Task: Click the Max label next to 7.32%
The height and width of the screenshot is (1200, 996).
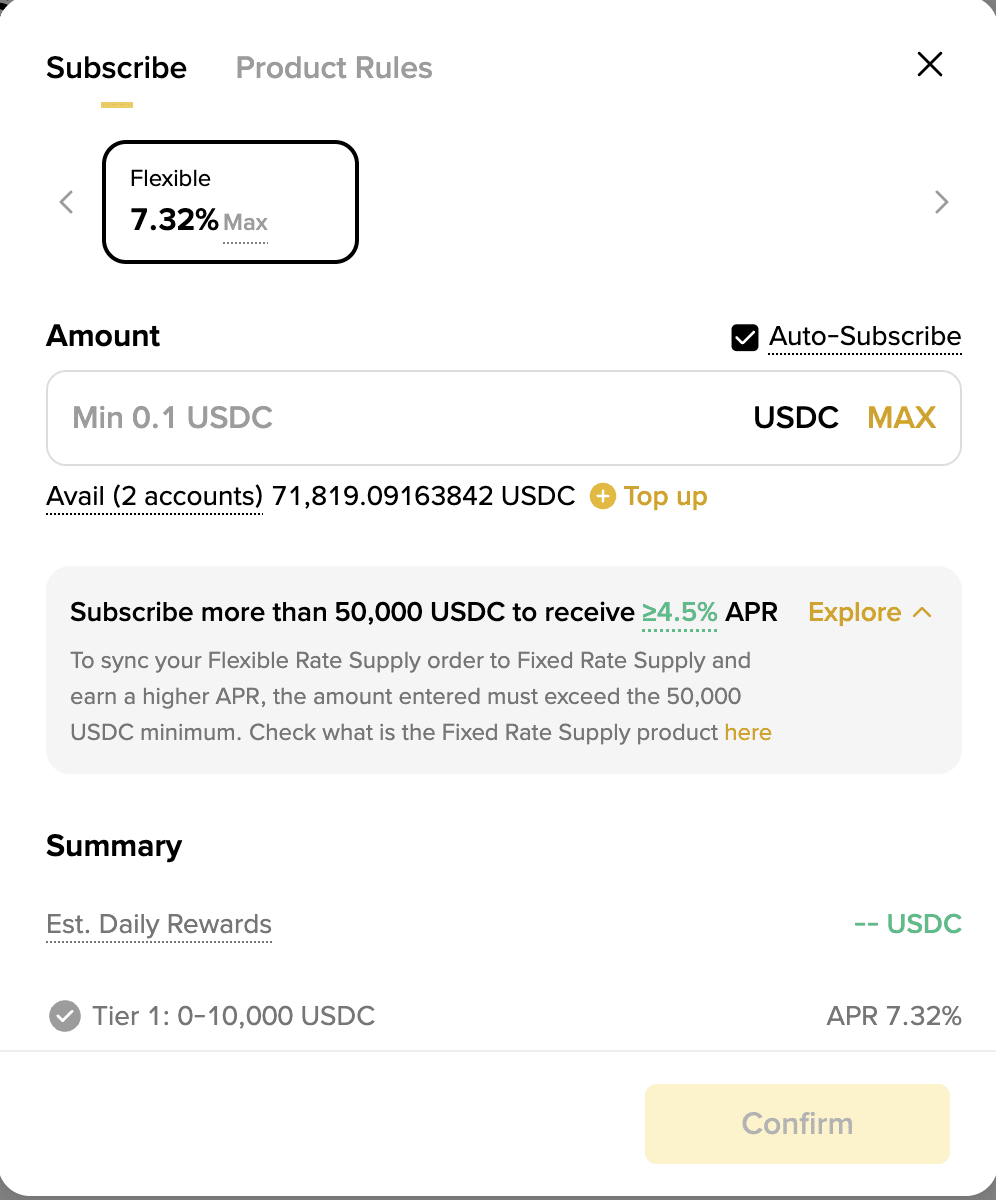Action: coord(245,222)
